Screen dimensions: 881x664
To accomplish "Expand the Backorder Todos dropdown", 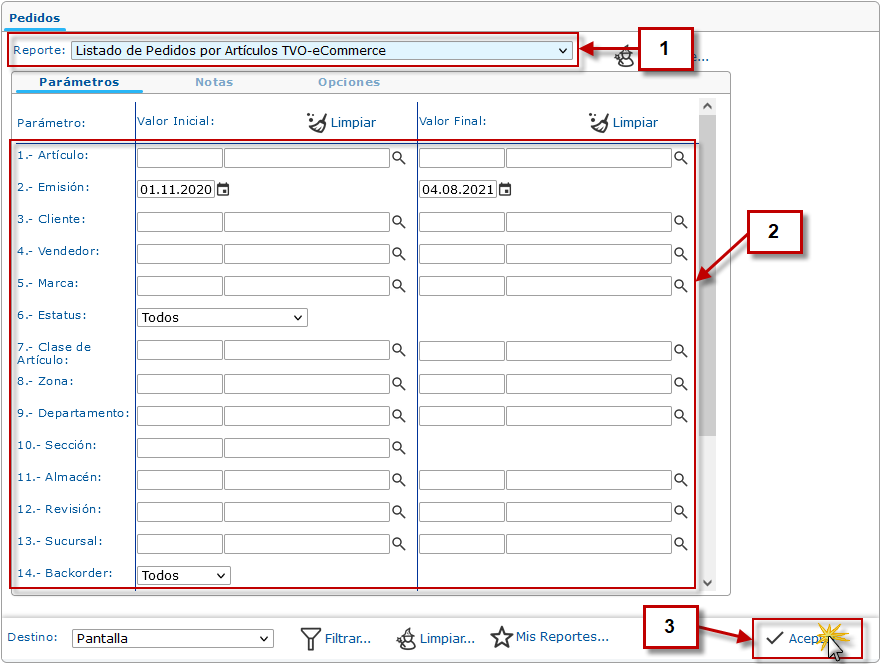I will (x=184, y=575).
